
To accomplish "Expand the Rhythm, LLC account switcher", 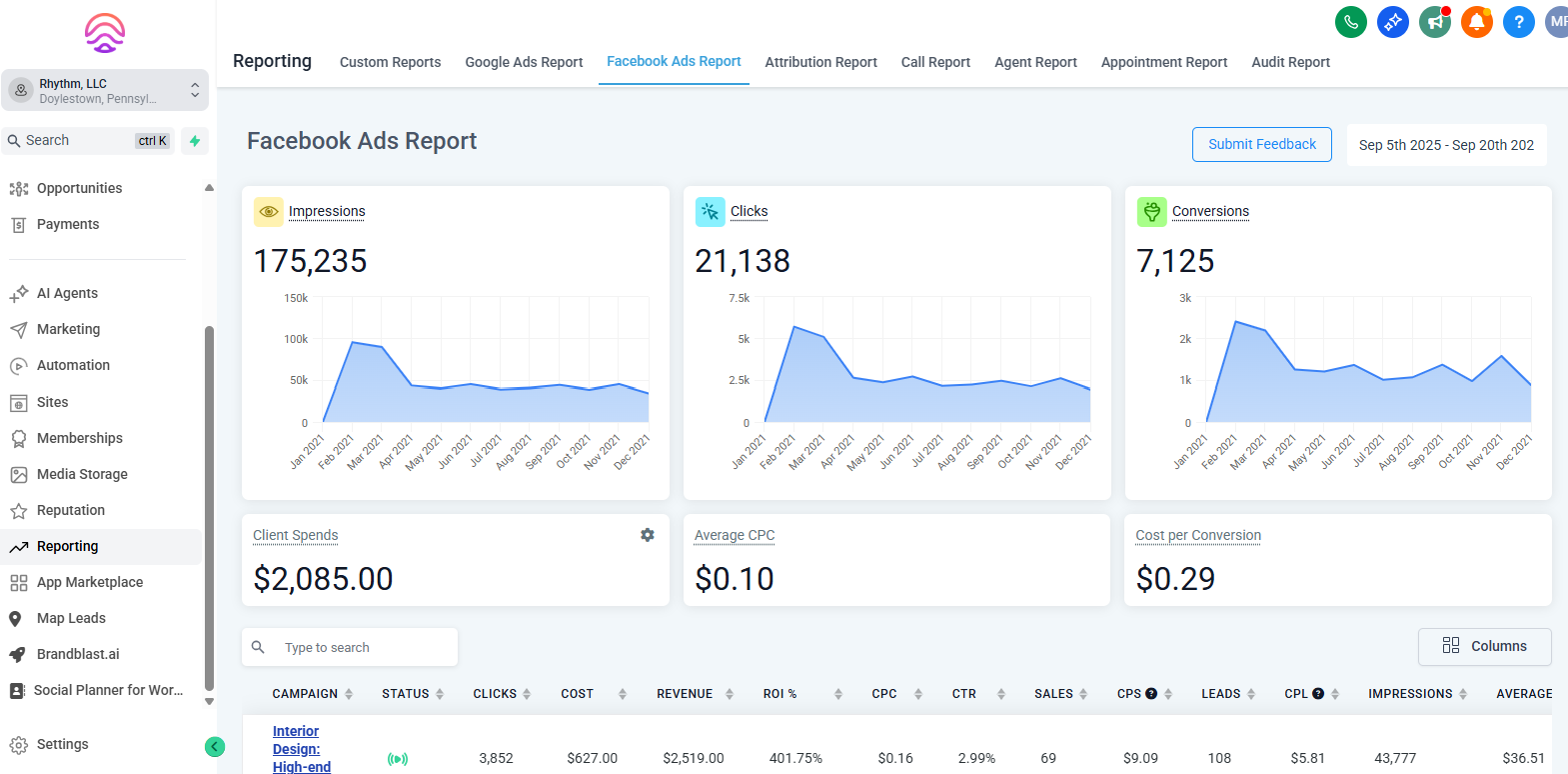I will [x=105, y=91].
